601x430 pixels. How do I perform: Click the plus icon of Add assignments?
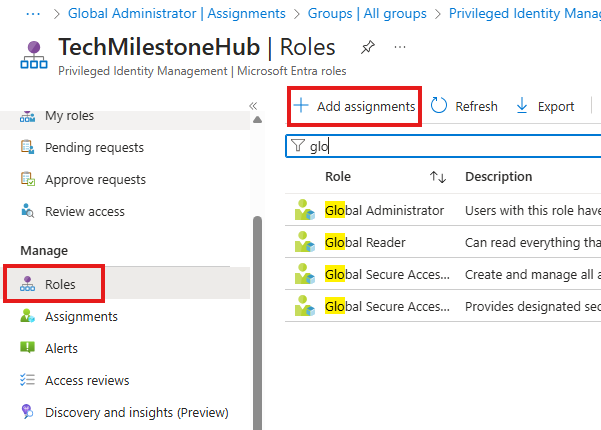click(301, 105)
